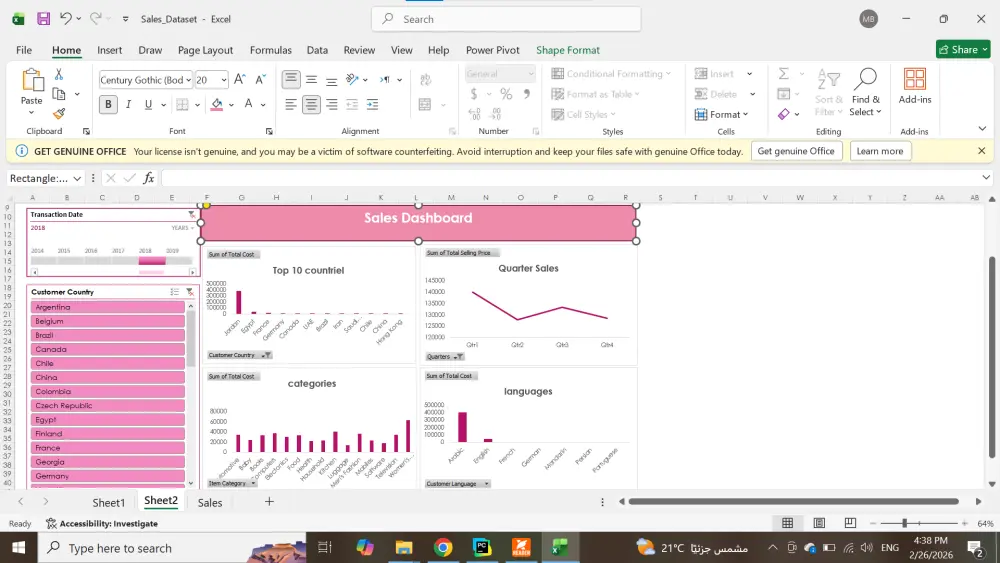Screen dimensions: 1000x563
Task: Click the Increase Indent icon
Action: coord(372,104)
